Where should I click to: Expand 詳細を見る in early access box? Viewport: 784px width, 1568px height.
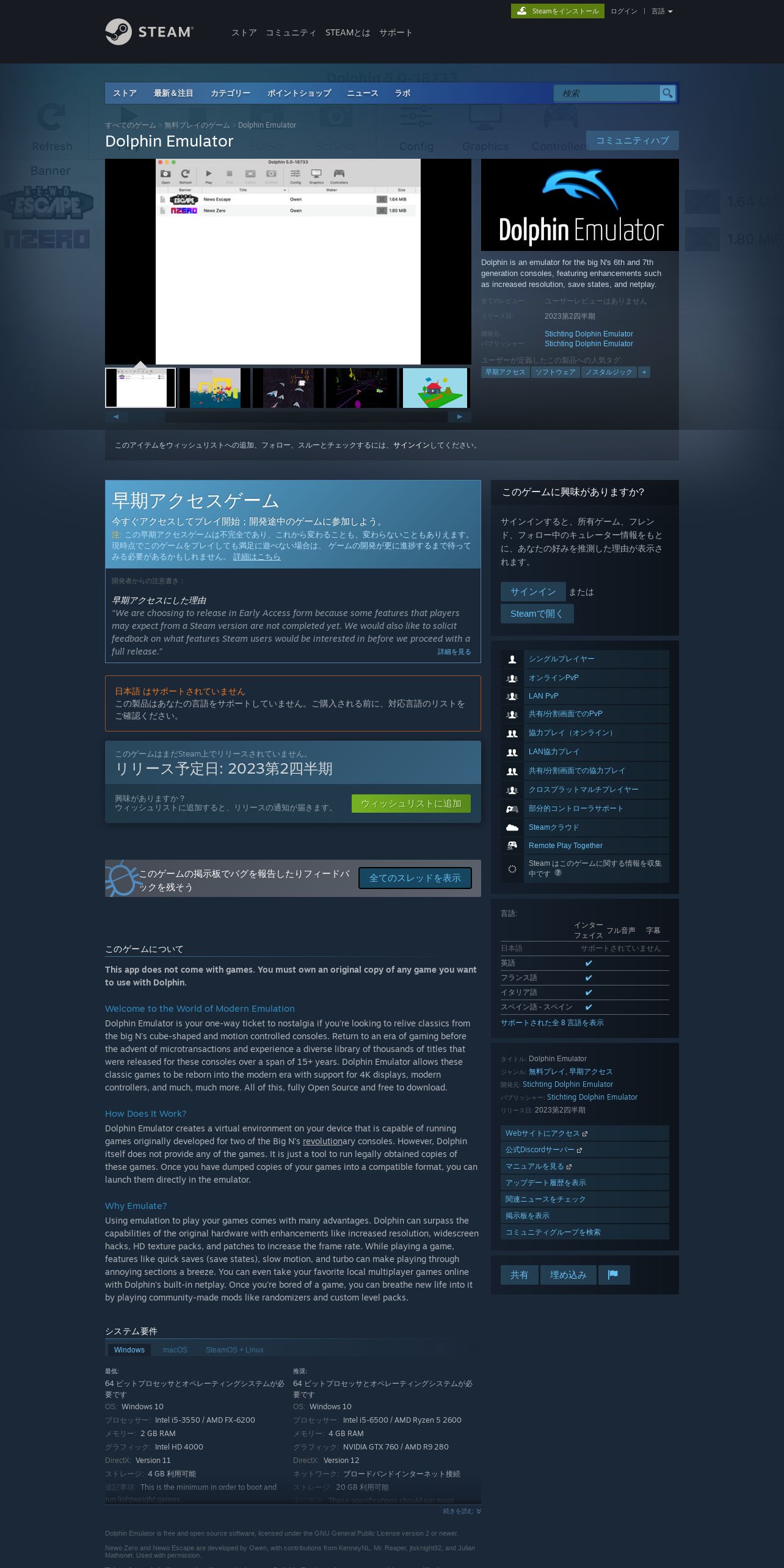coord(454,652)
